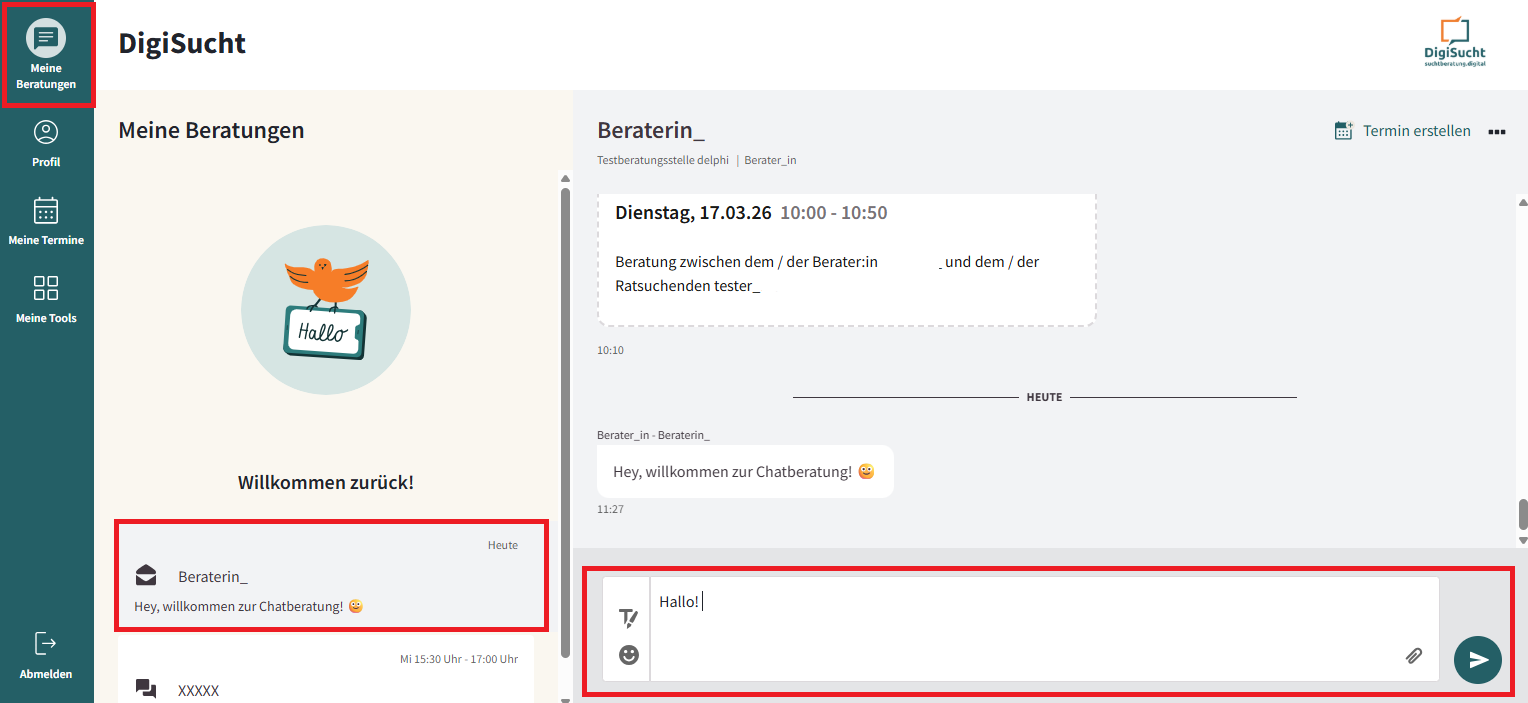
Task: Open Meine Tools section
Action: (x=46, y=299)
